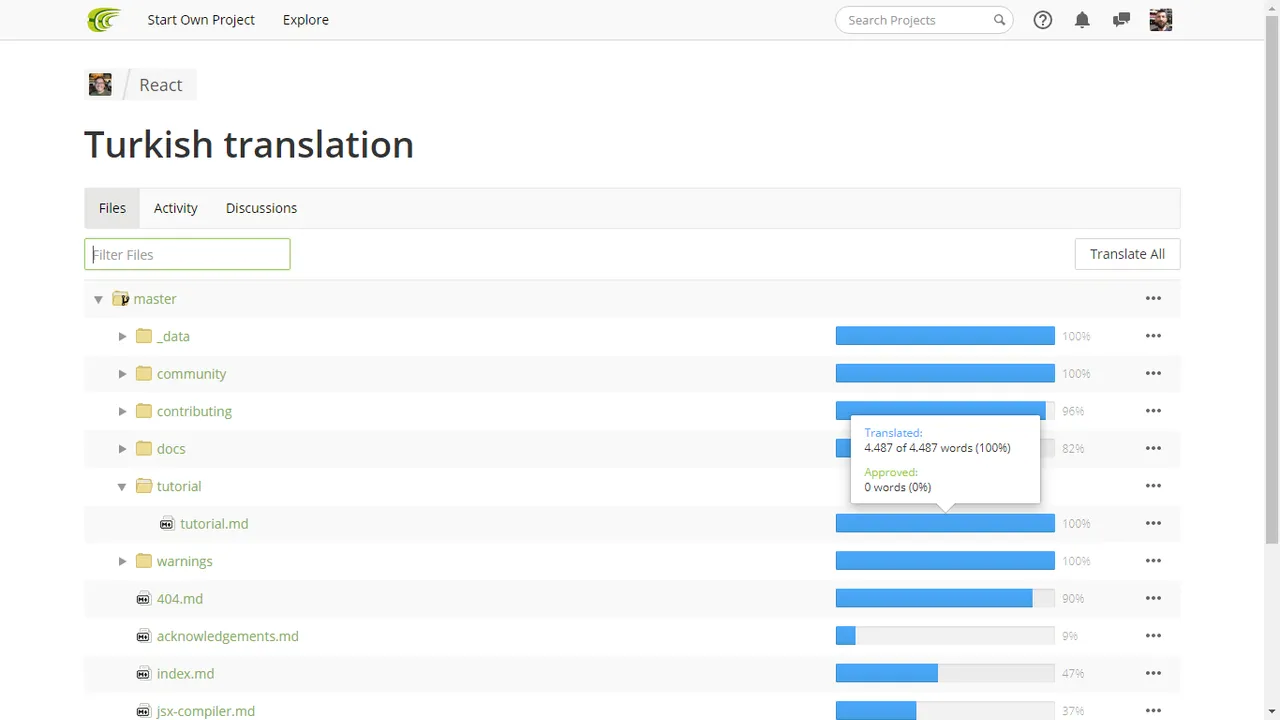The height and width of the screenshot is (720, 1280).
Task: Switch to the Discussions tab
Action: (x=261, y=208)
